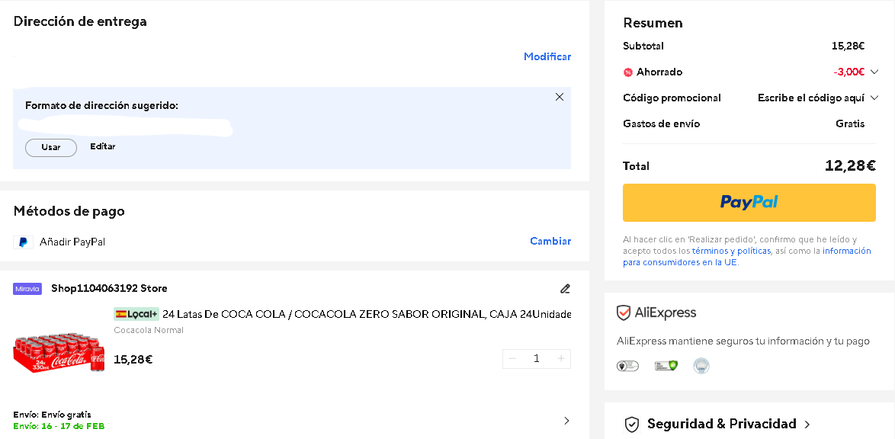
Task: Click Modificar to change delivery address
Action: [x=547, y=57]
